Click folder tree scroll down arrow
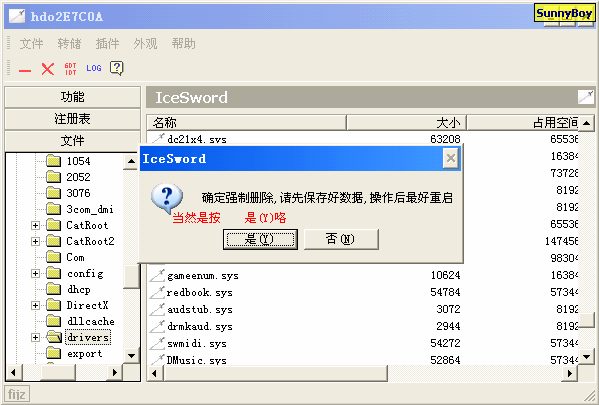The height and width of the screenshot is (405, 599). (x=131, y=356)
